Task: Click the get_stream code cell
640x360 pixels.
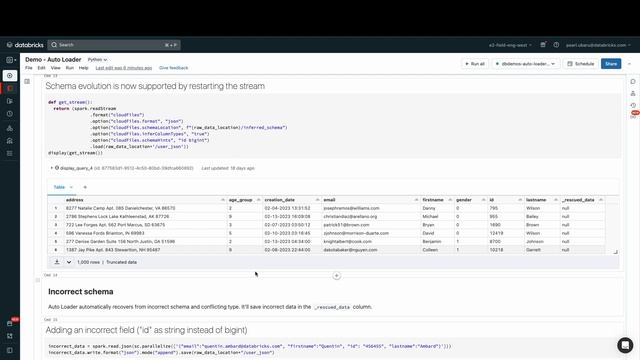Action: click(x=333, y=127)
